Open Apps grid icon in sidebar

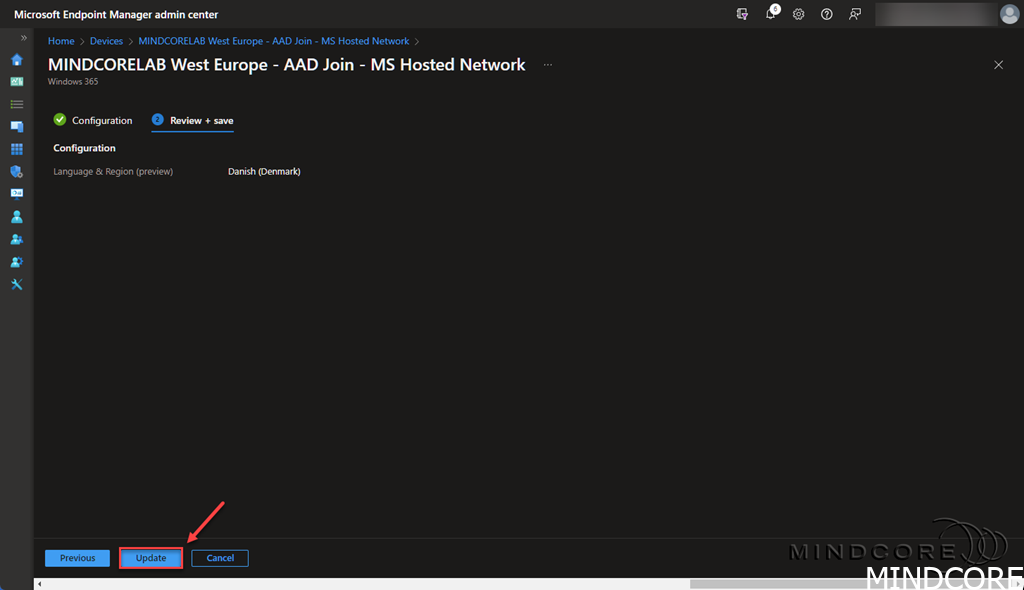tap(16, 149)
